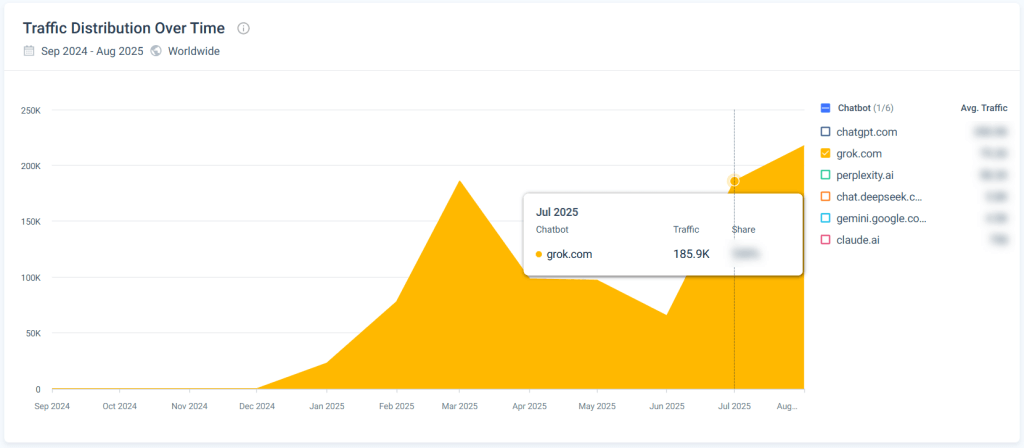Click the info icon beside the chart title
The width and height of the screenshot is (1024, 448).
pos(244,29)
